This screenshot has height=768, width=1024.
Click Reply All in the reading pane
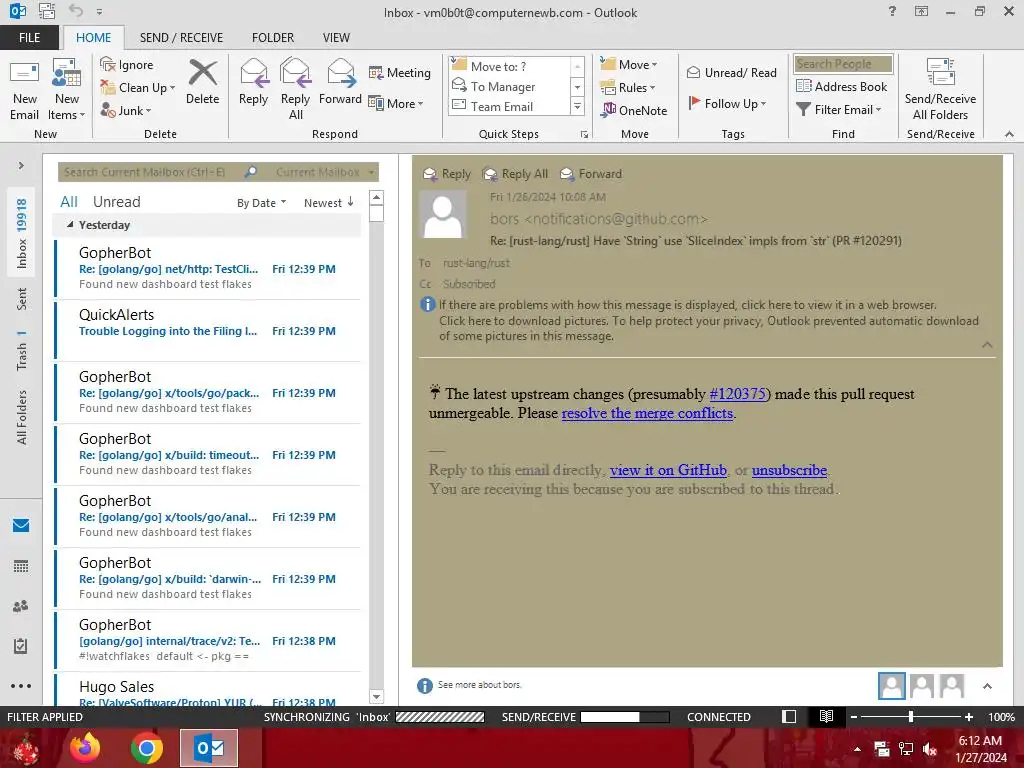[x=516, y=174]
